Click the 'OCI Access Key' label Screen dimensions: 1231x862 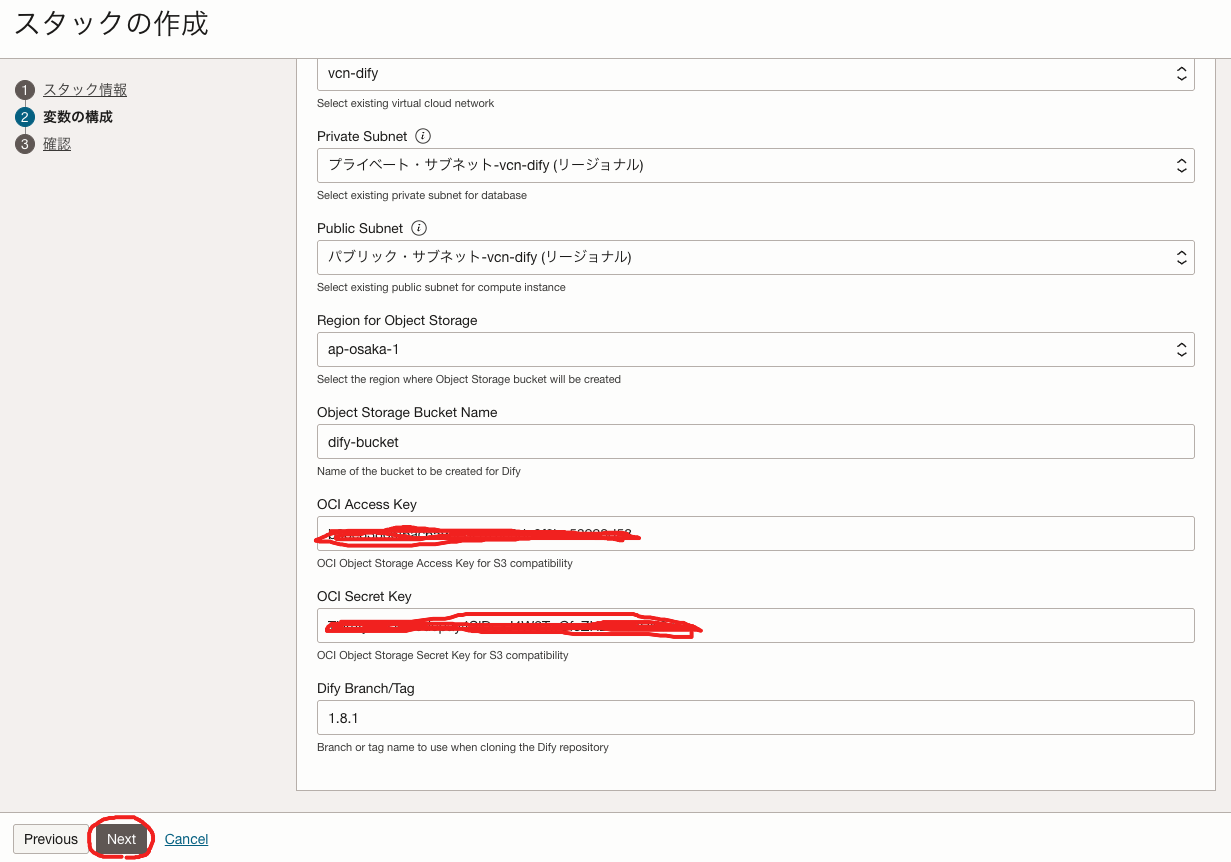[367, 504]
